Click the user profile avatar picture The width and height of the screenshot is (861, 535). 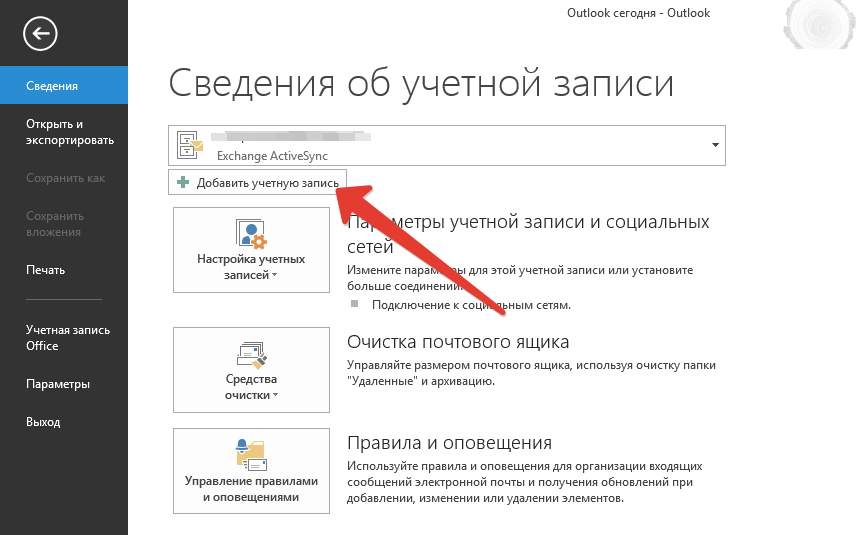tap(818, 24)
